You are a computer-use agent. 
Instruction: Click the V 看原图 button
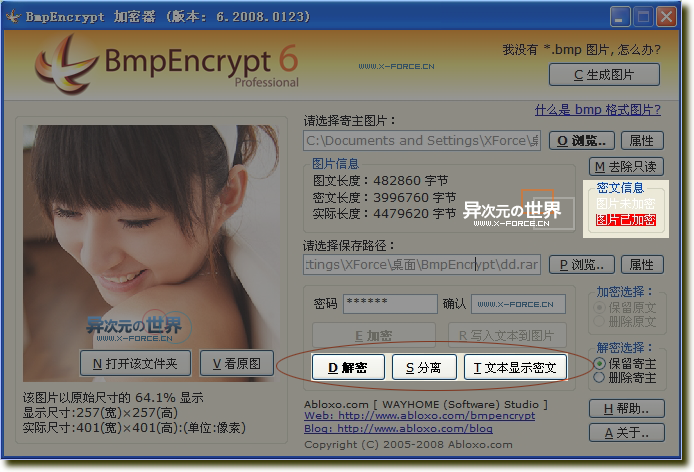pyautogui.click(x=237, y=364)
